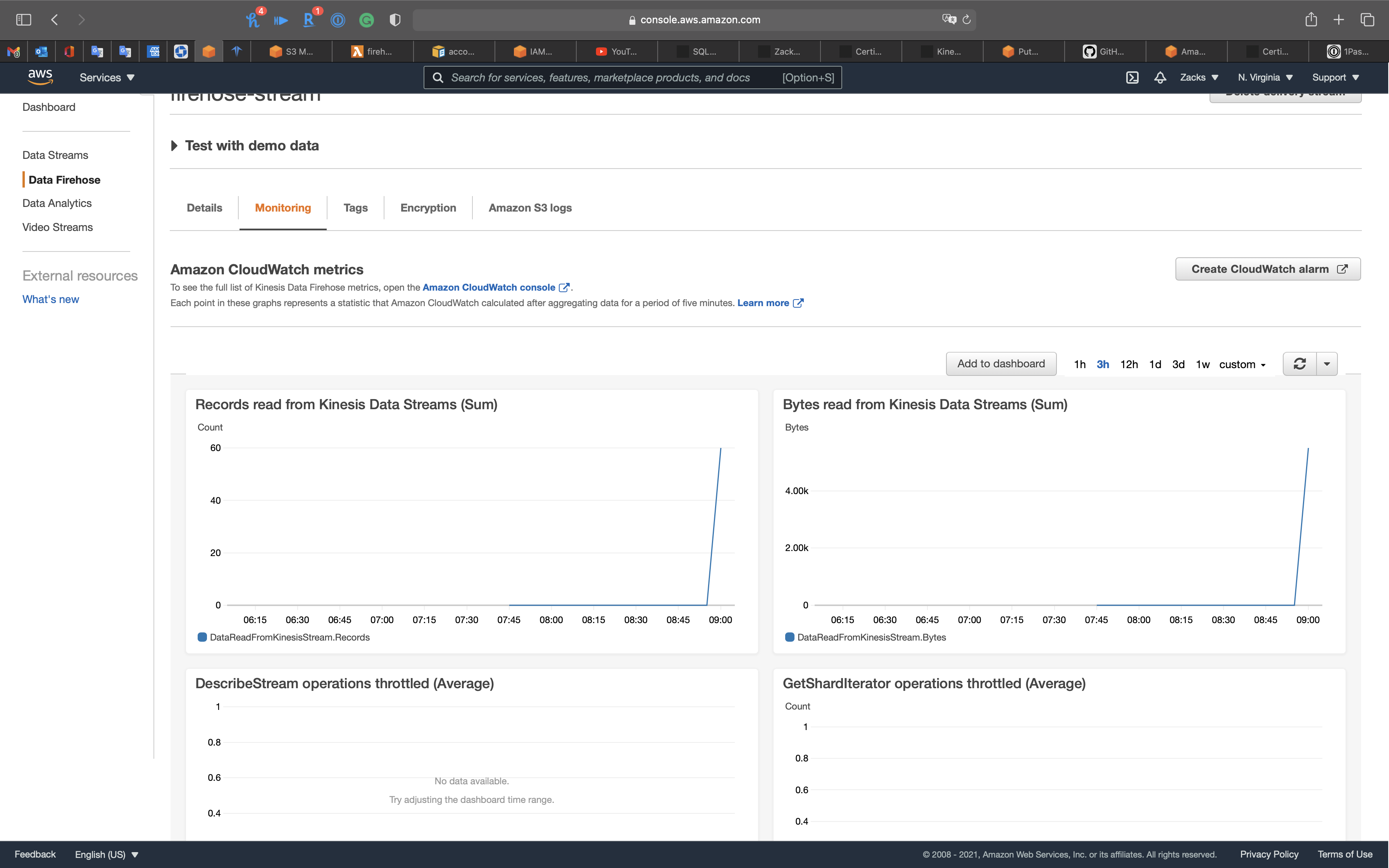Screen dimensions: 1389x868
Task: Reload the page in address bar
Action: point(967,19)
